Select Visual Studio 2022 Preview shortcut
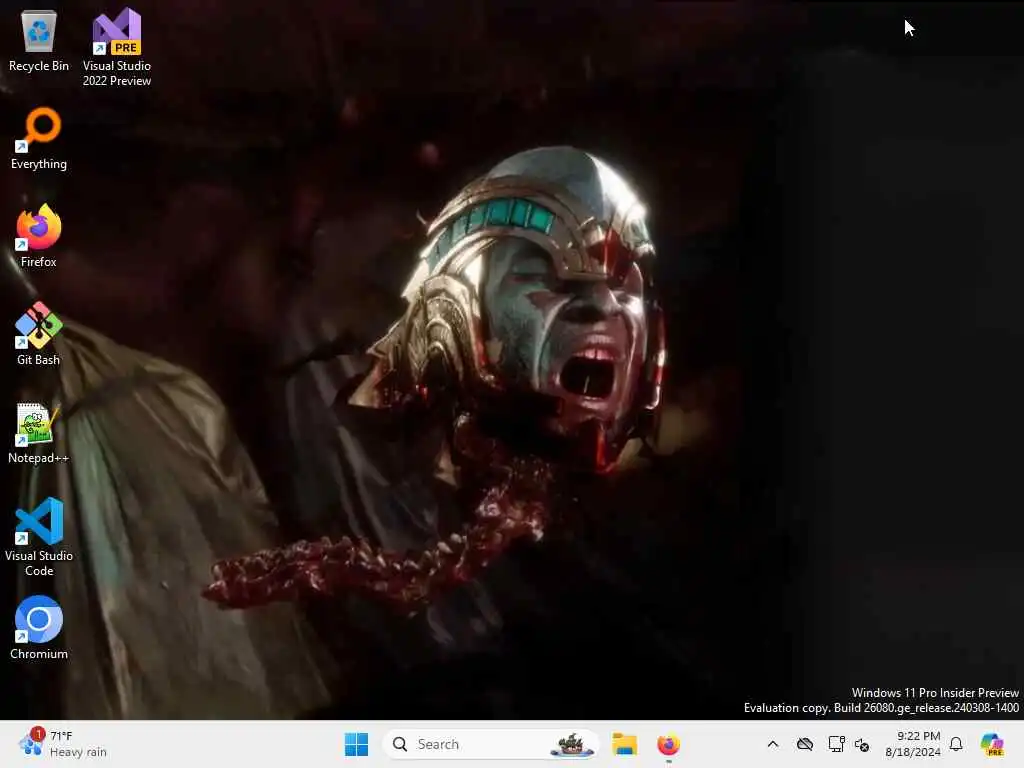1024x768 pixels. (x=117, y=48)
